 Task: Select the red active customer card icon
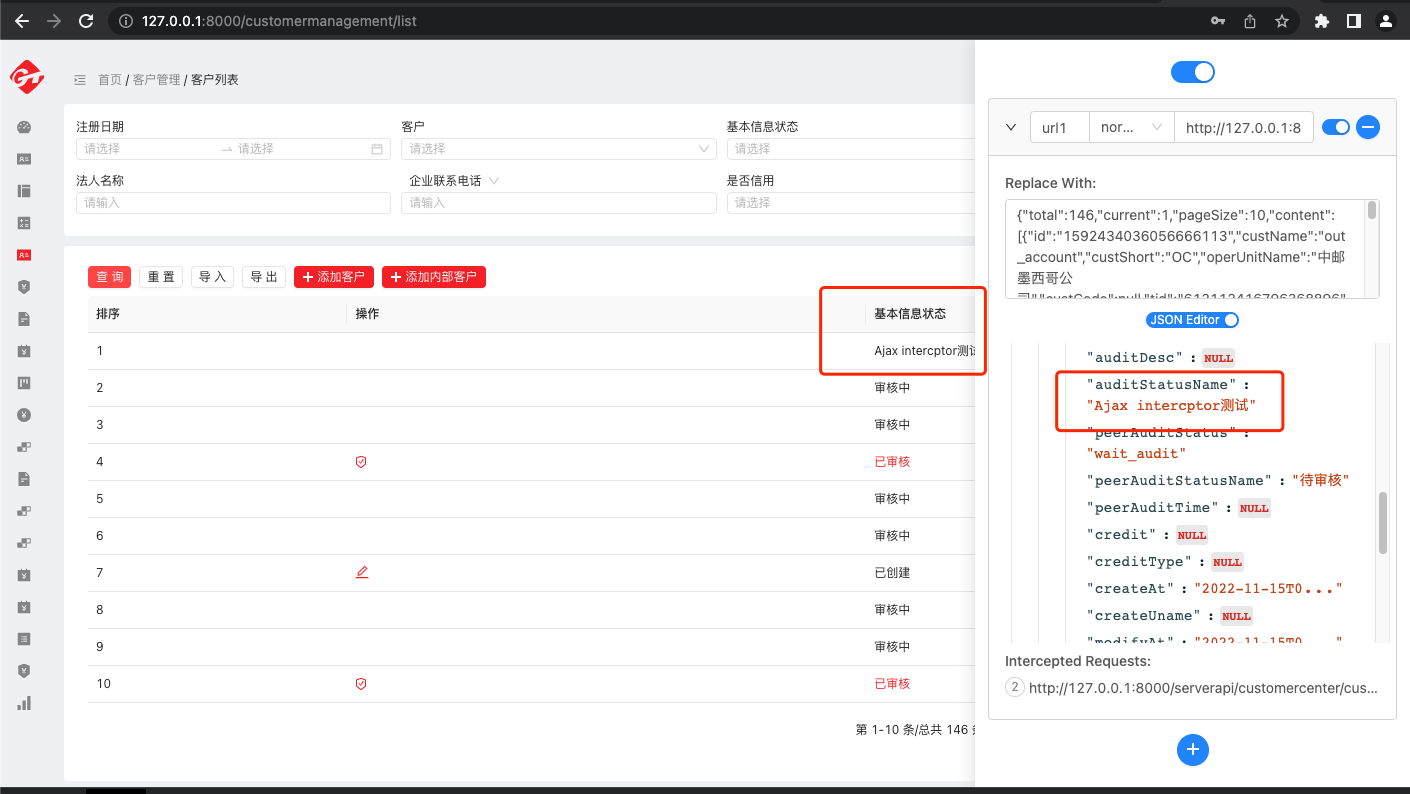[x=24, y=255]
